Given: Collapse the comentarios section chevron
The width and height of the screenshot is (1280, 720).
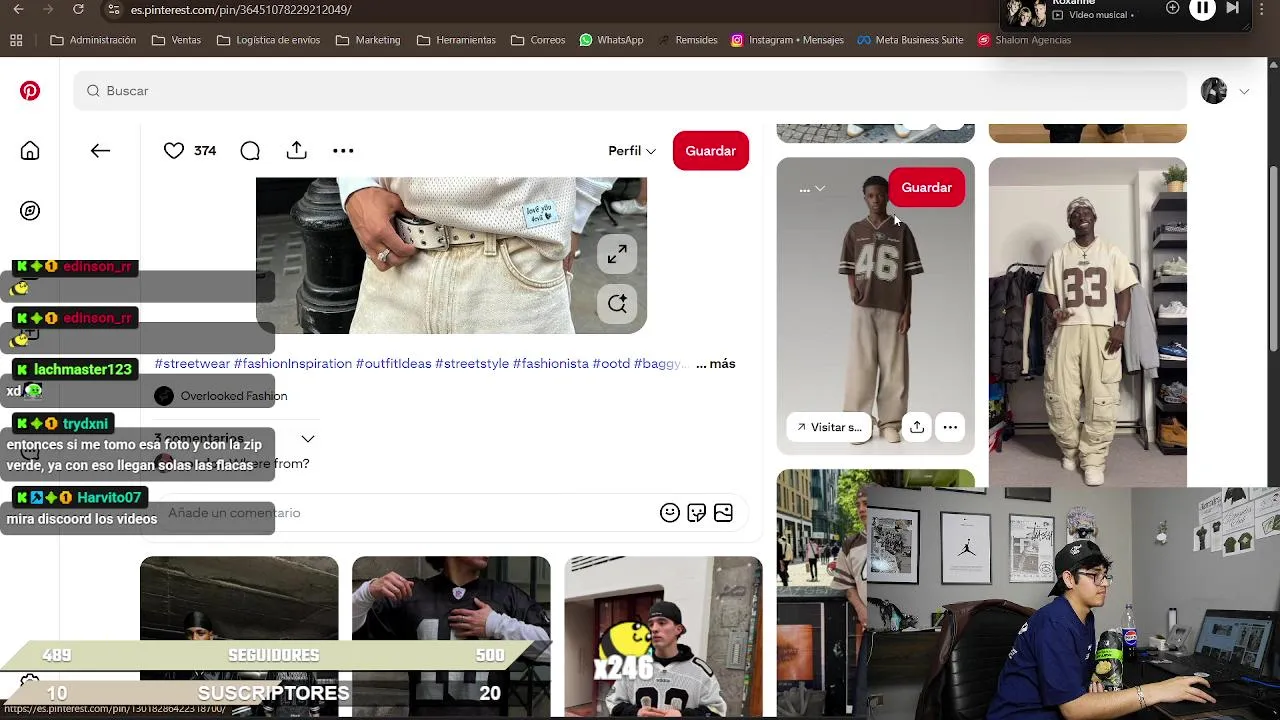Looking at the screenshot, I should coord(308,439).
